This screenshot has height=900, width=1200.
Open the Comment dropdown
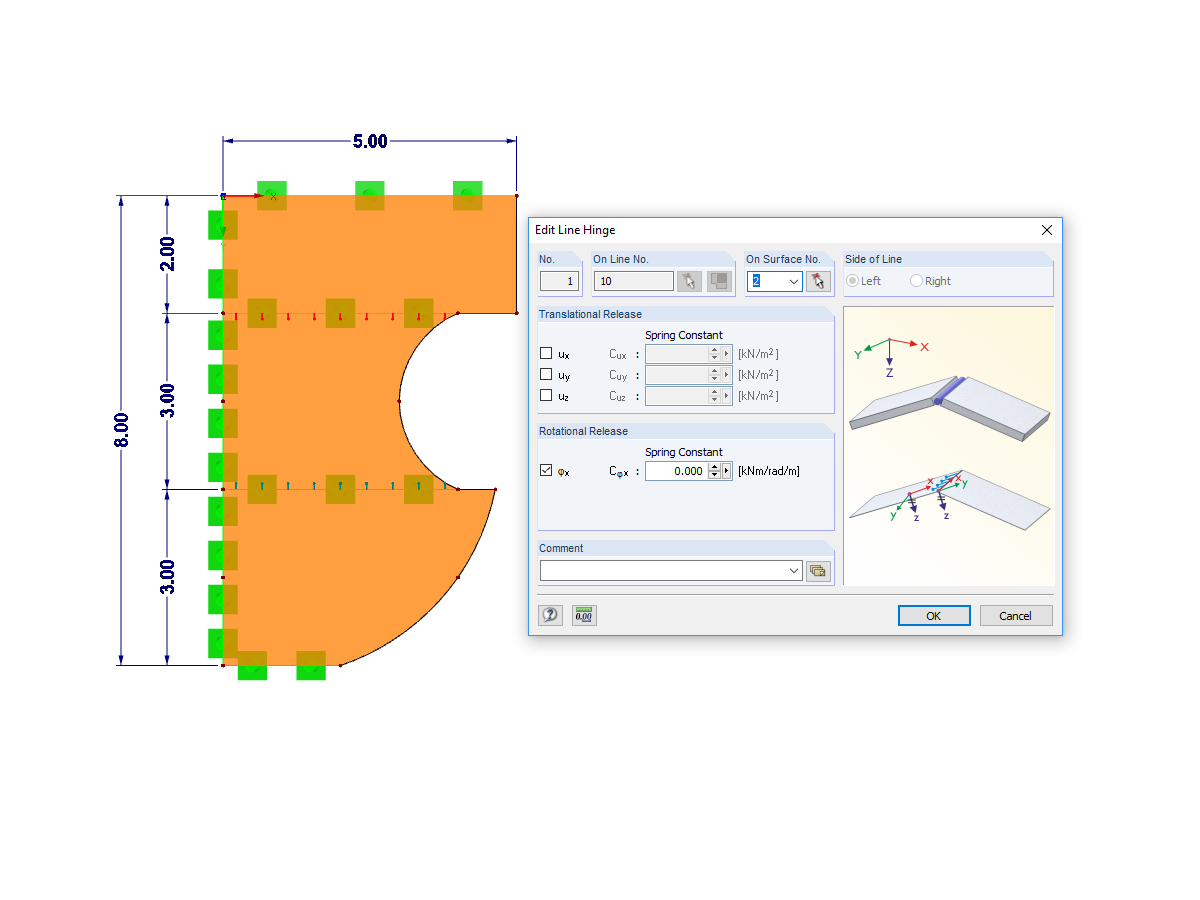tap(793, 570)
